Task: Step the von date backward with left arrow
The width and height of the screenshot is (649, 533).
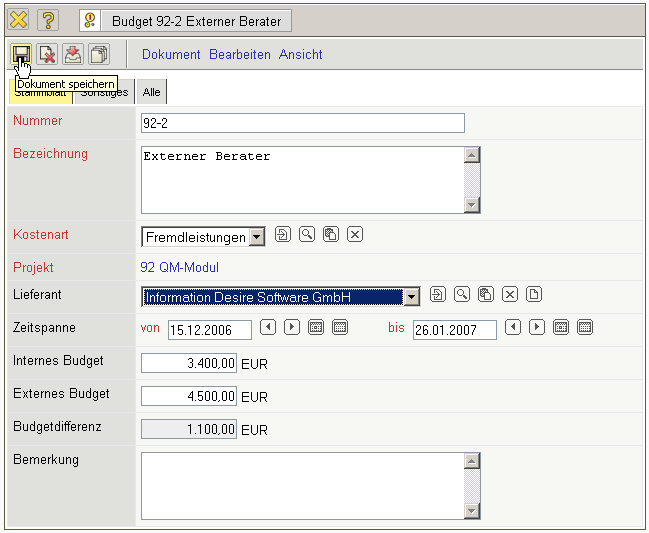Action: pos(268,327)
